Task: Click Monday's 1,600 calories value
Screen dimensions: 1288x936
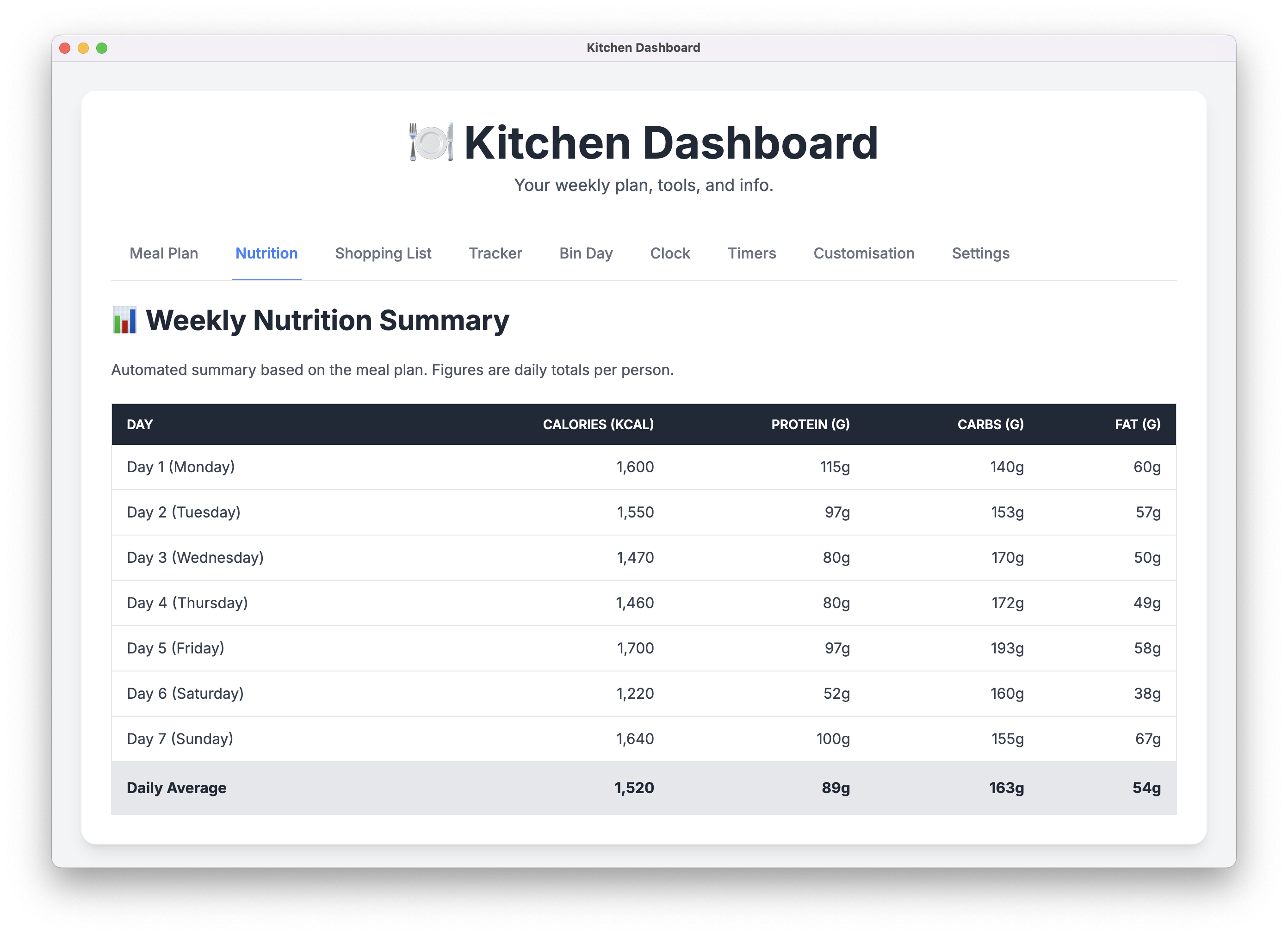Action: 635,467
